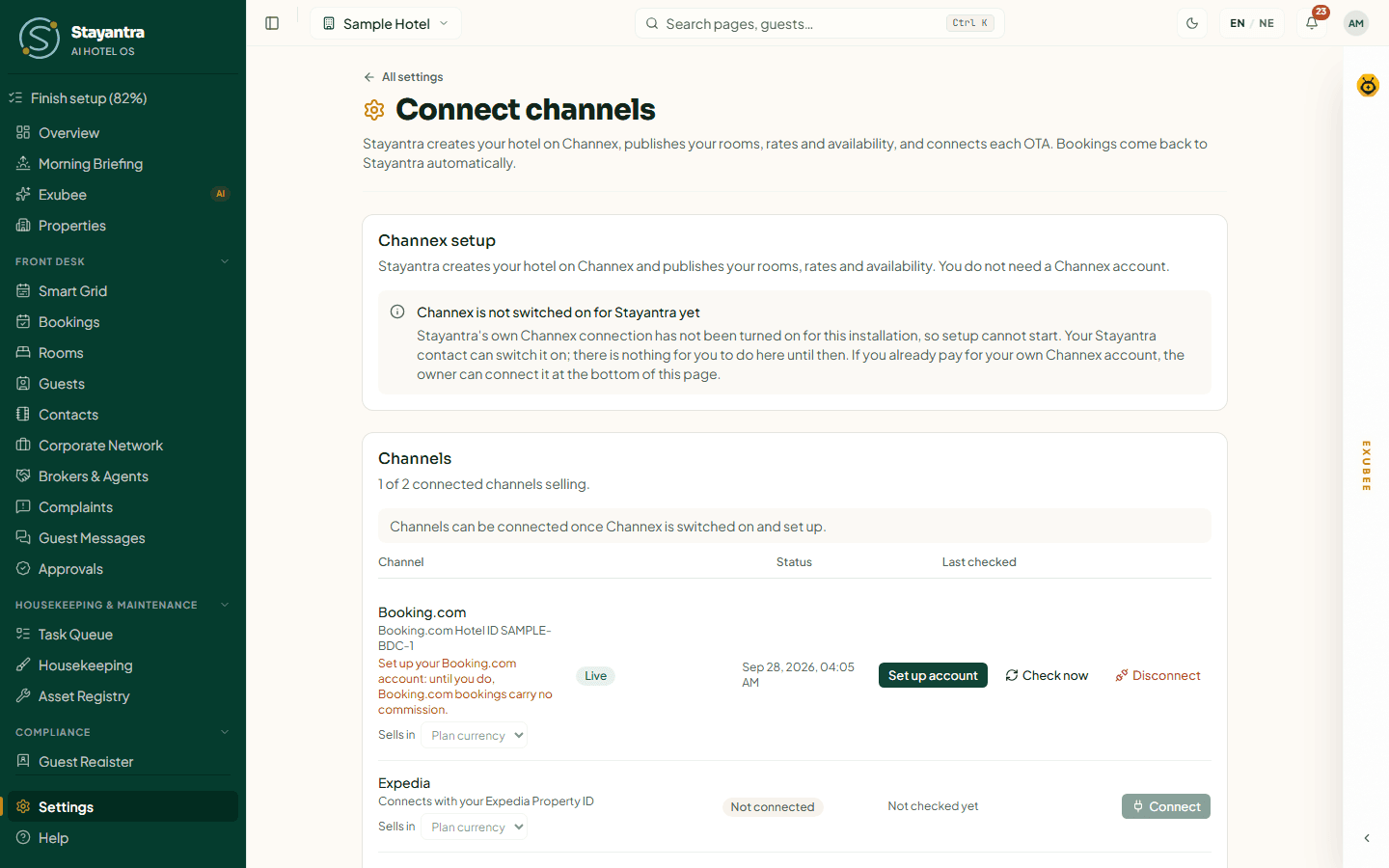Viewport: 1389px width, 868px height.
Task: Open Guest Messages page
Action: coord(123,538)
